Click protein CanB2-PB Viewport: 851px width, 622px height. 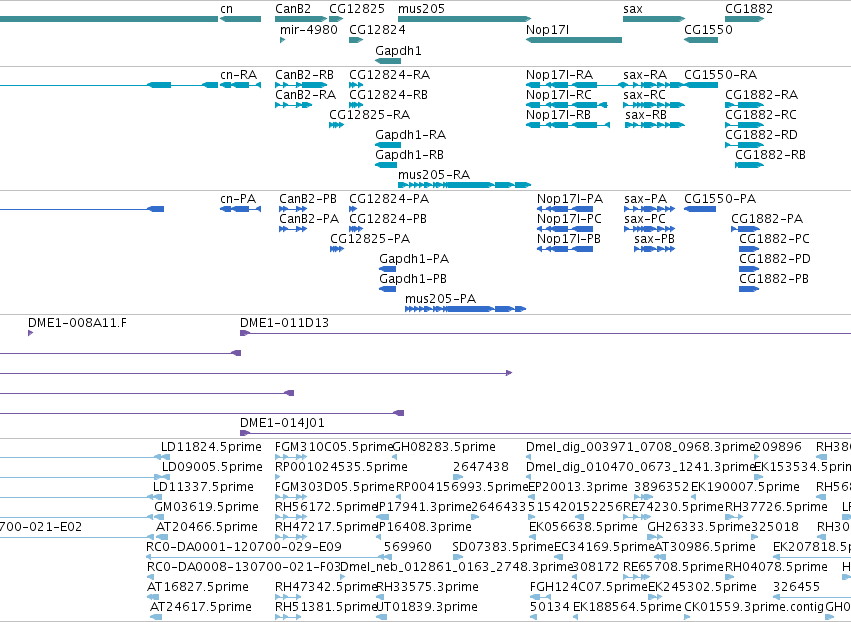coord(293,209)
